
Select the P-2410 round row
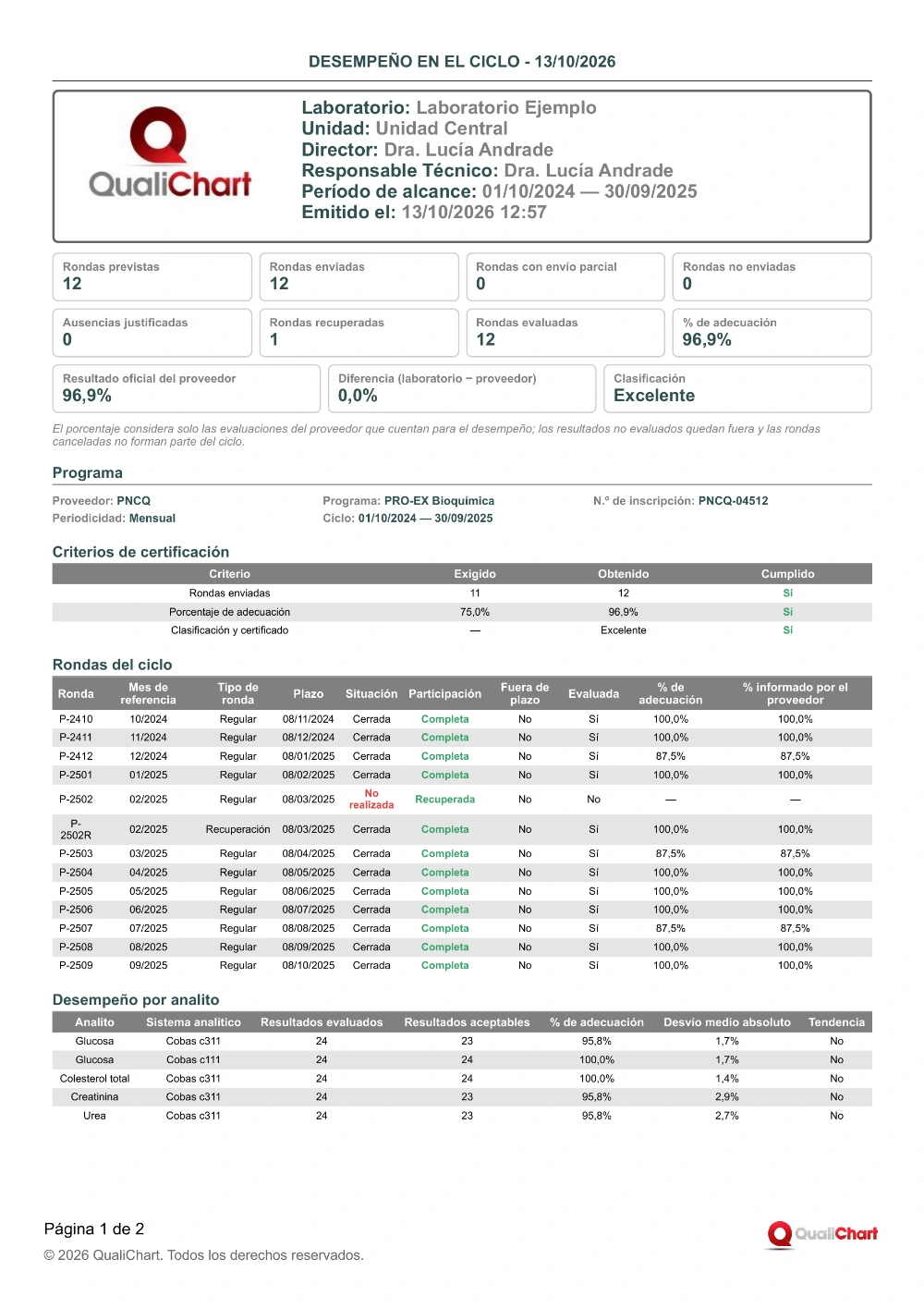pyautogui.click(x=462, y=719)
